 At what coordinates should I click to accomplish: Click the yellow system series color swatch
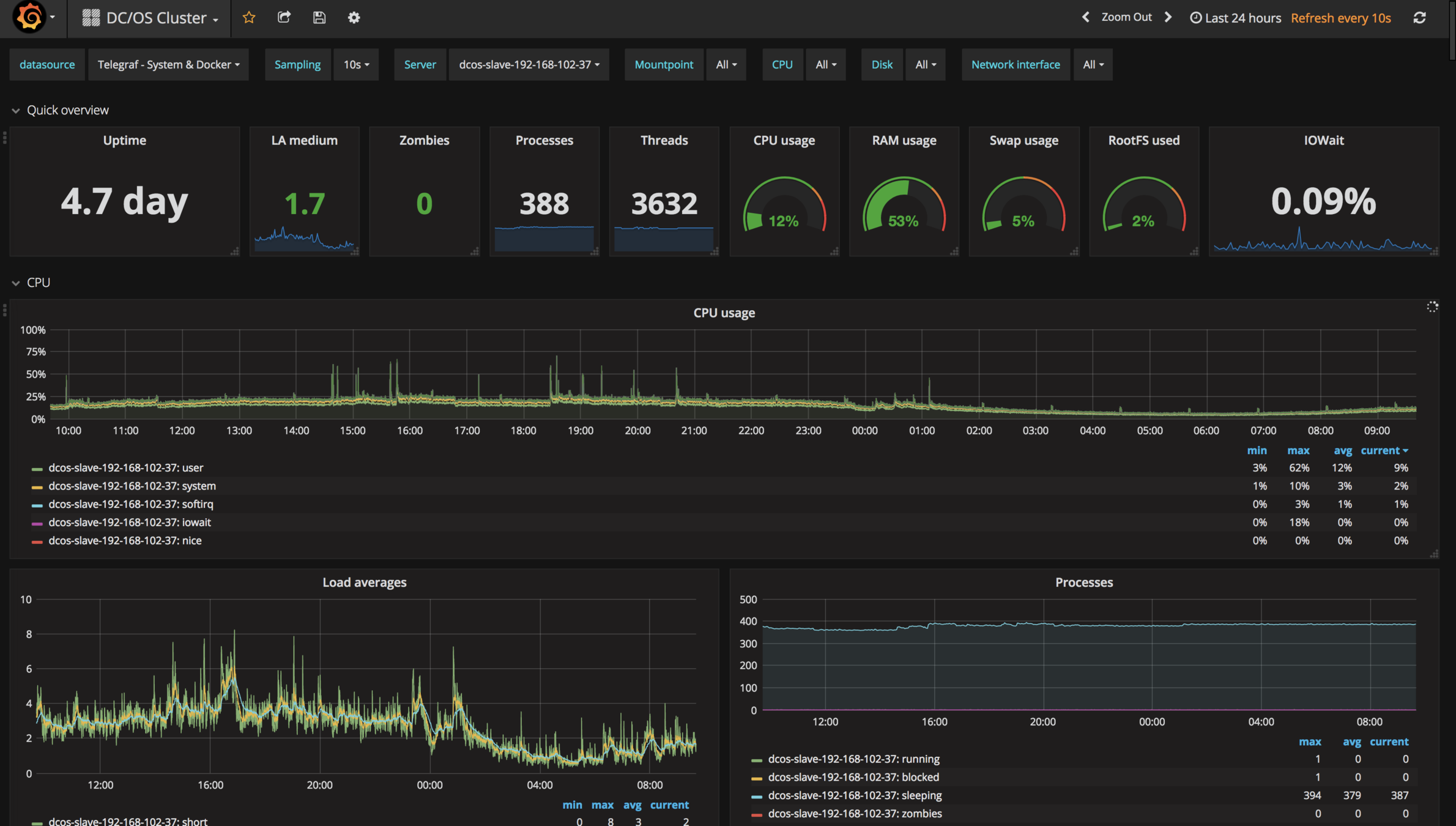(x=37, y=486)
